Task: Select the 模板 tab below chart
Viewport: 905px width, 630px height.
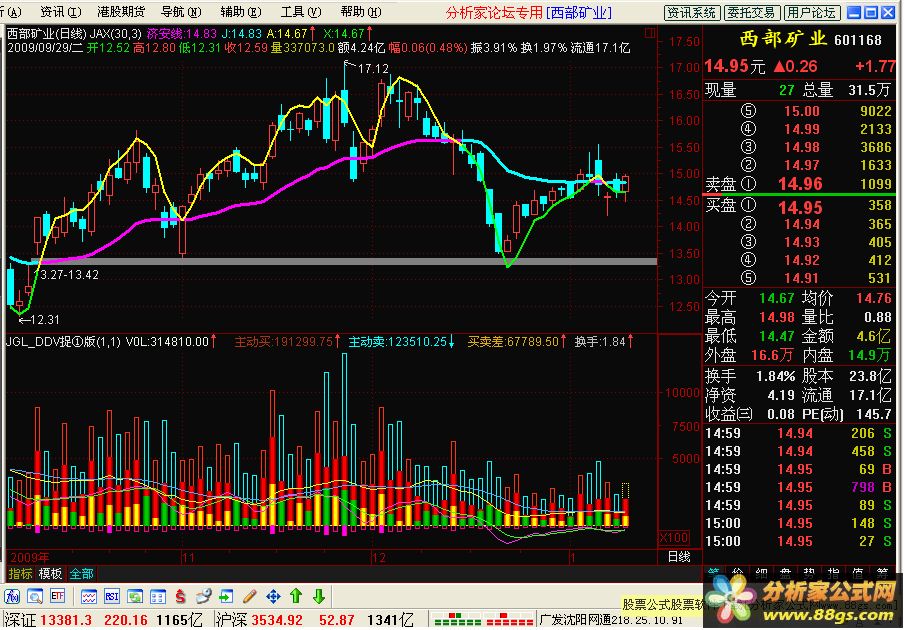Action: click(50, 573)
